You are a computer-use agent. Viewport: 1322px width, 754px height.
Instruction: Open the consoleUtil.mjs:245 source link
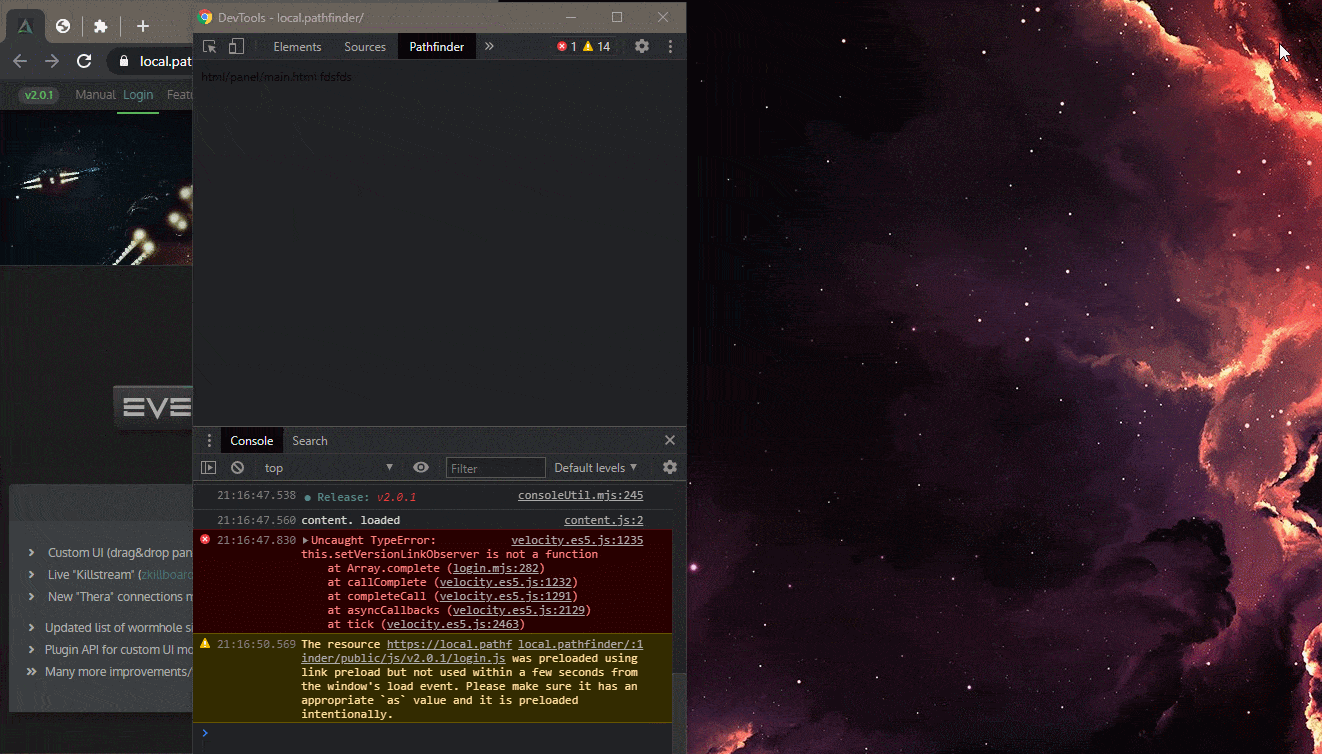(580, 496)
